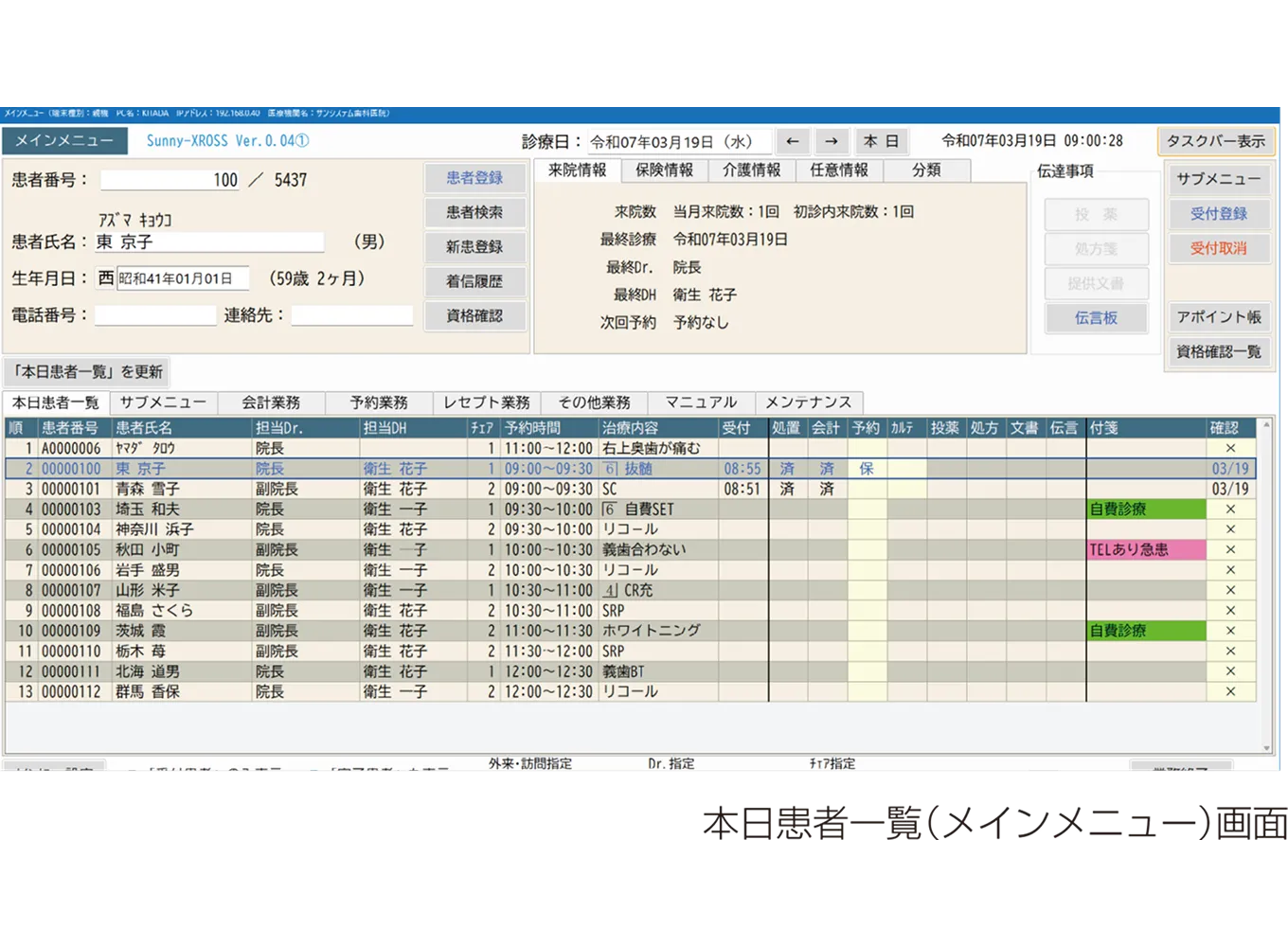Image resolution: width=1288 pixels, height=947 pixels.
Task: Click 確認 × mark in 群馬 香保 row
Action: 1230,692
